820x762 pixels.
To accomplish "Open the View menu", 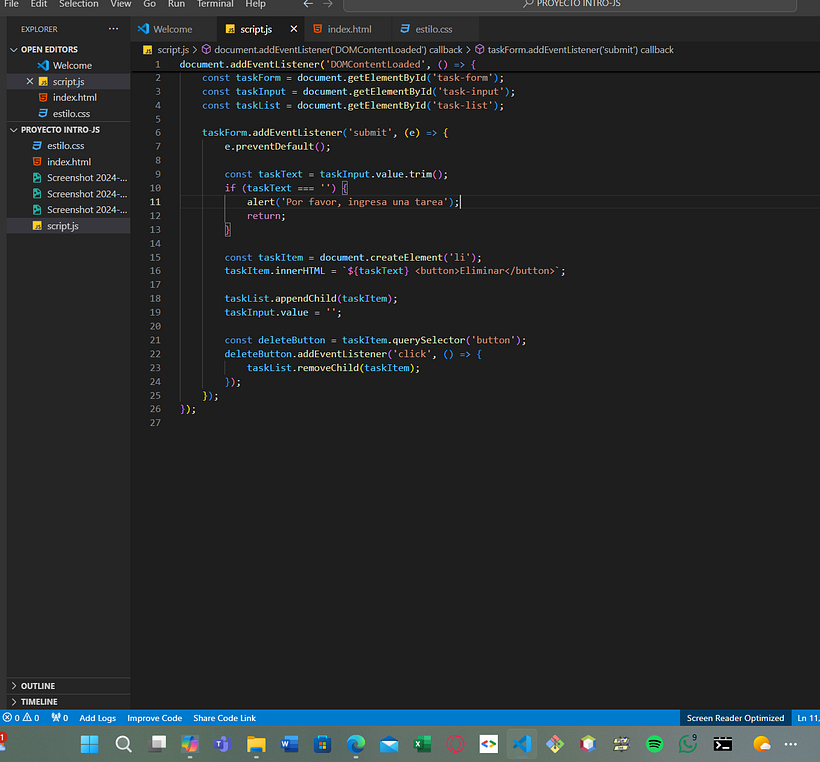I will pyautogui.click(x=121, y=4).
